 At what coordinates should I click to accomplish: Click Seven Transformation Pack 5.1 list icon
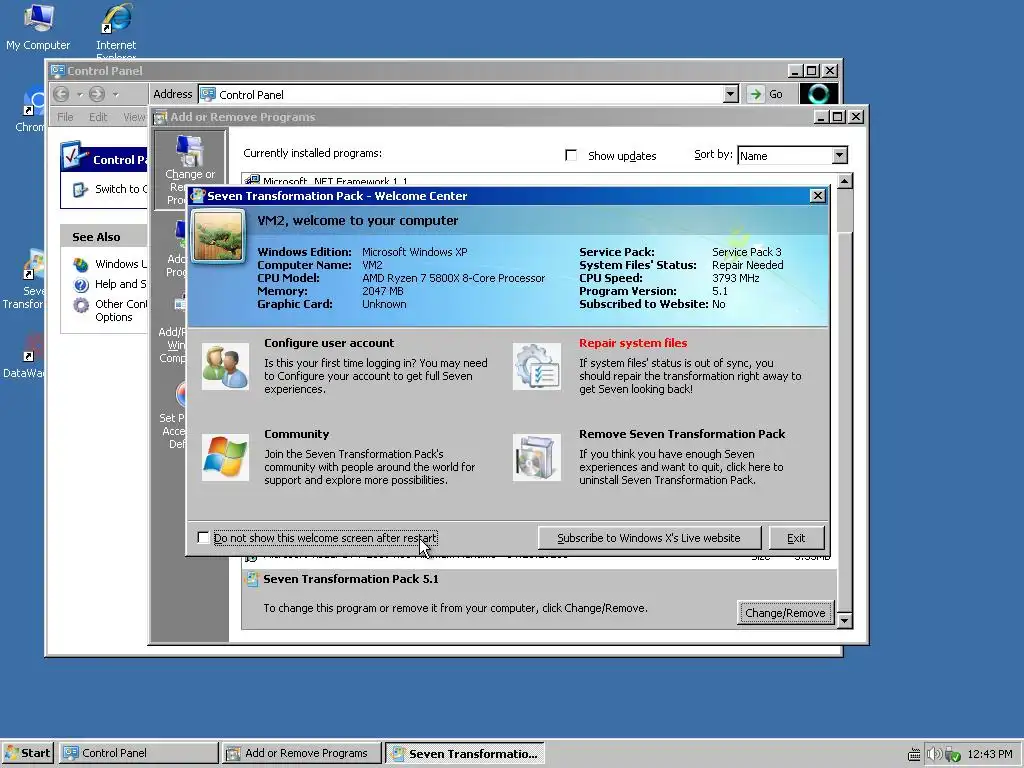click(251, 579)
